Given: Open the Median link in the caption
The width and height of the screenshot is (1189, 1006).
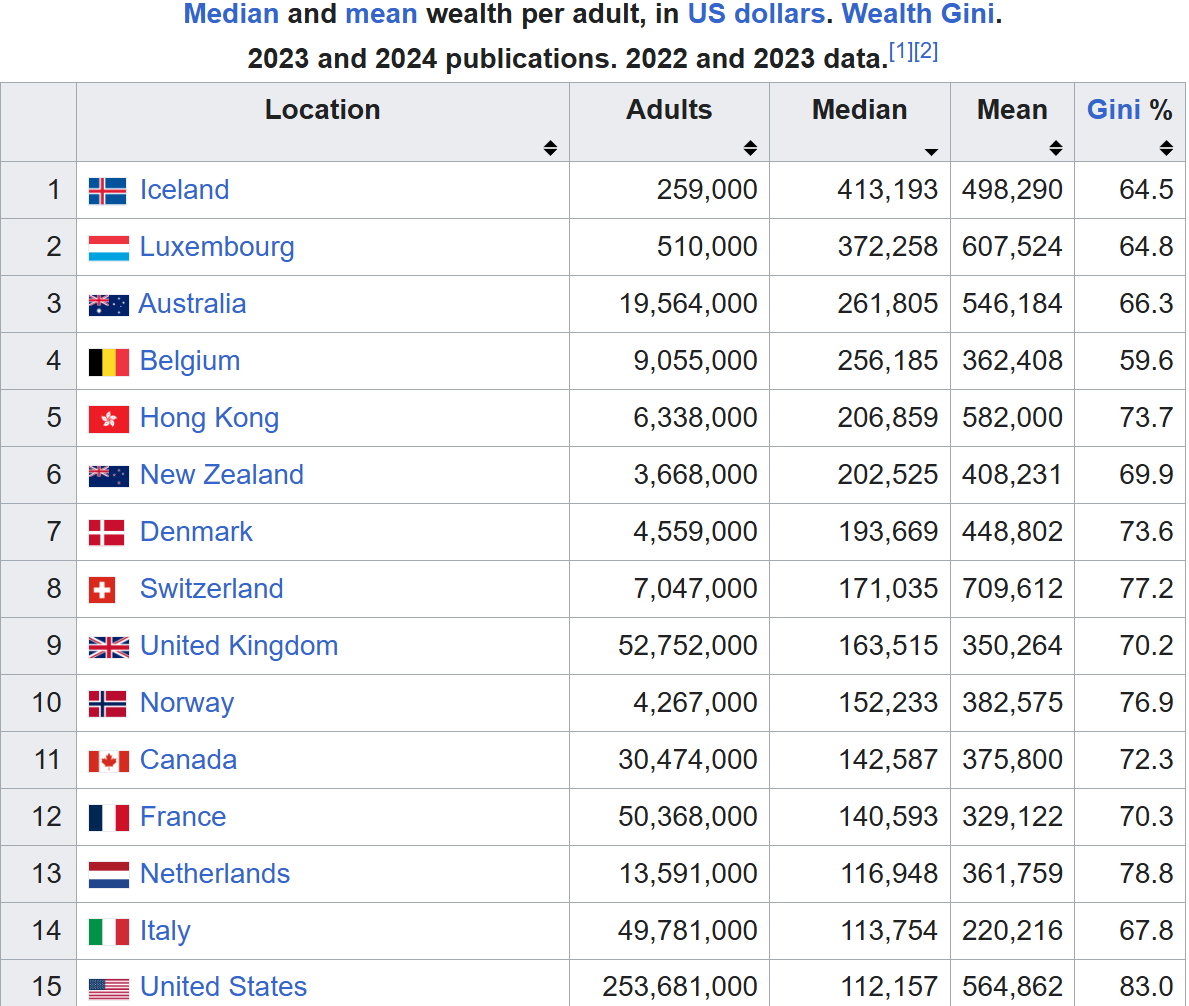Looking at the screenshot, I should pos(231,14).
